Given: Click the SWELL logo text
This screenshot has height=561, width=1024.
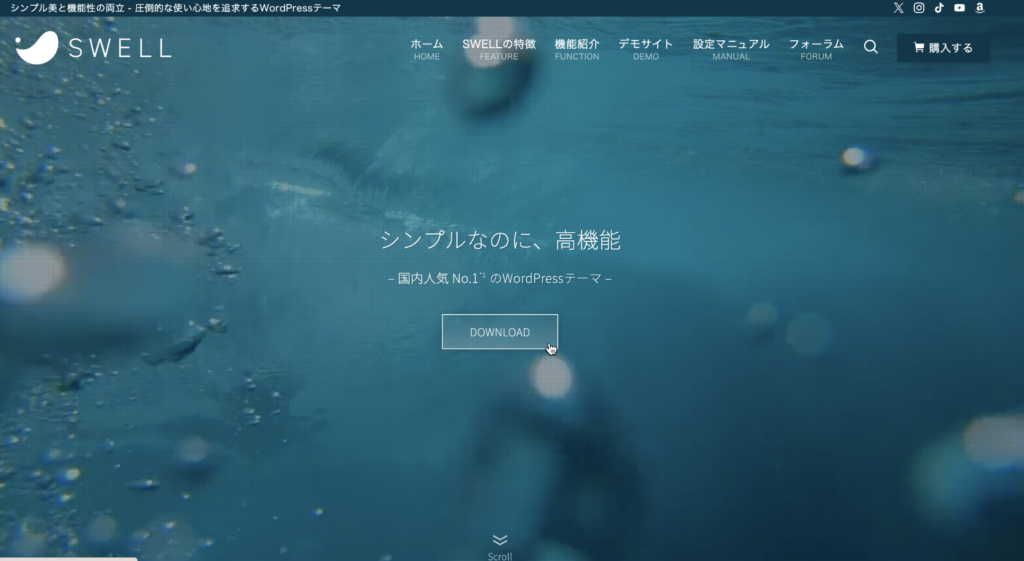Looking at the screenshot, I should tap(120, 47).
